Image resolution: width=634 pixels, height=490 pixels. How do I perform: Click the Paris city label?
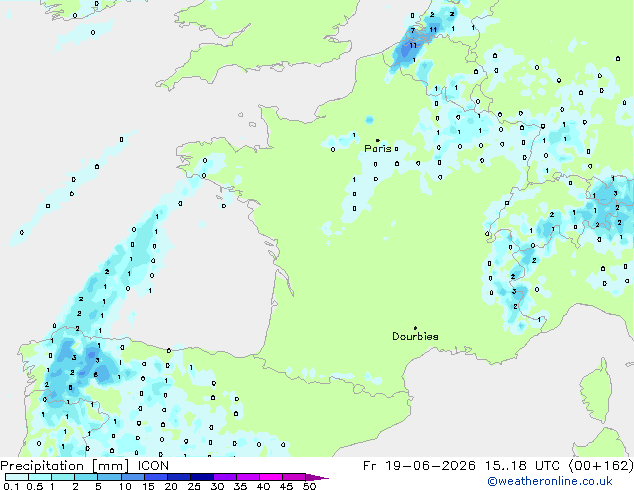(x=378, y=149)
